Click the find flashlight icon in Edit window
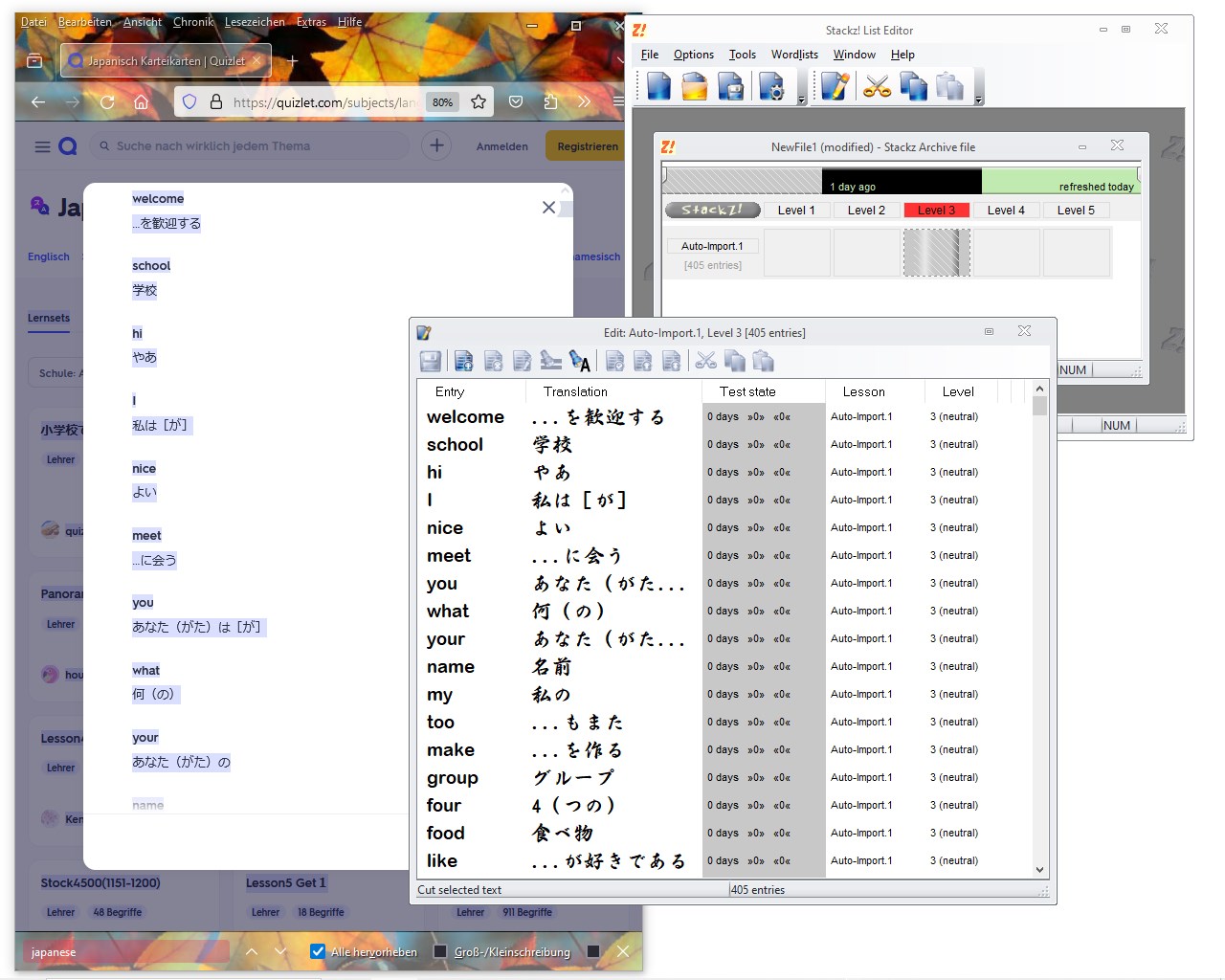 tap(579, 361)
